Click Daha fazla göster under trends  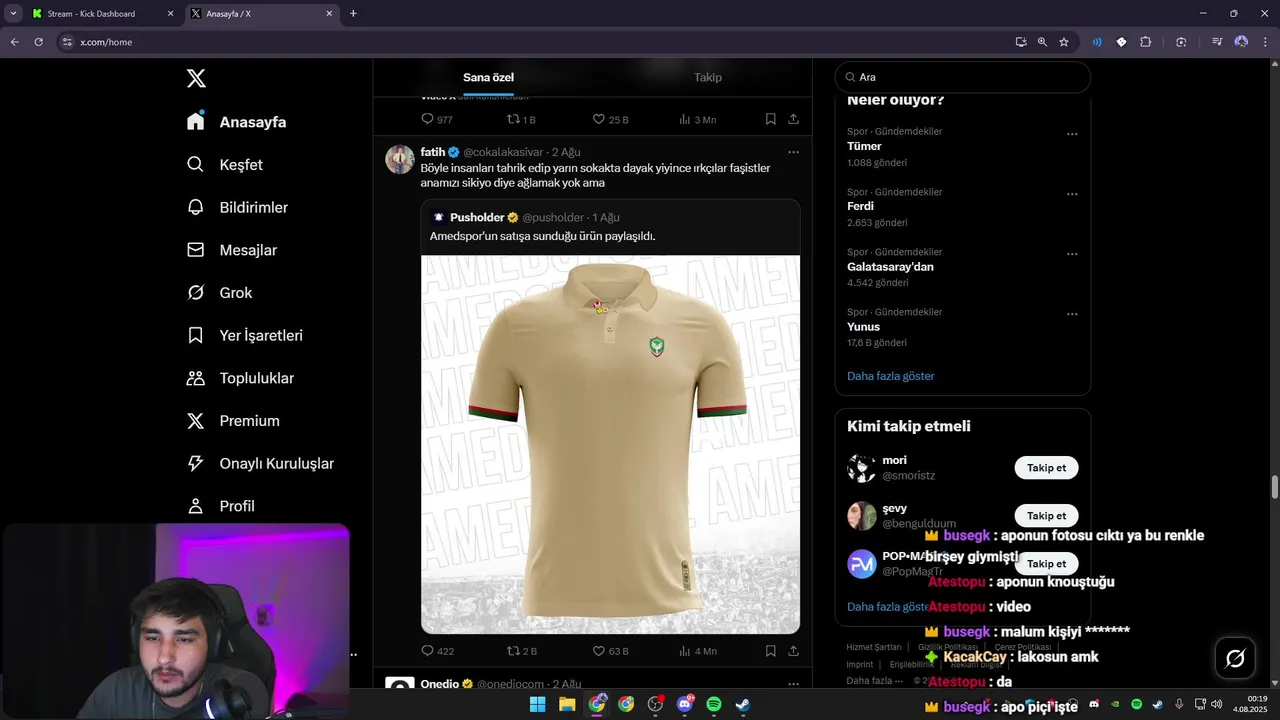tap(890, 376)
